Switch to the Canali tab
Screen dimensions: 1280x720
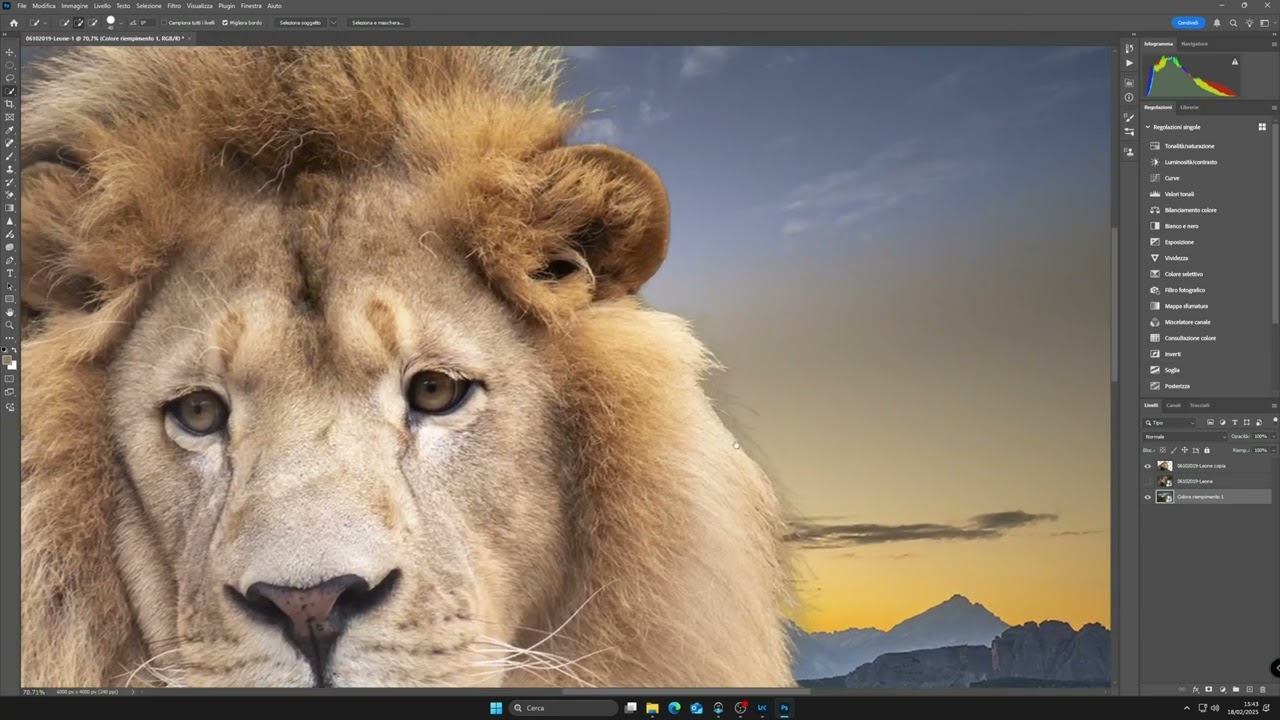pos(1173,405)
